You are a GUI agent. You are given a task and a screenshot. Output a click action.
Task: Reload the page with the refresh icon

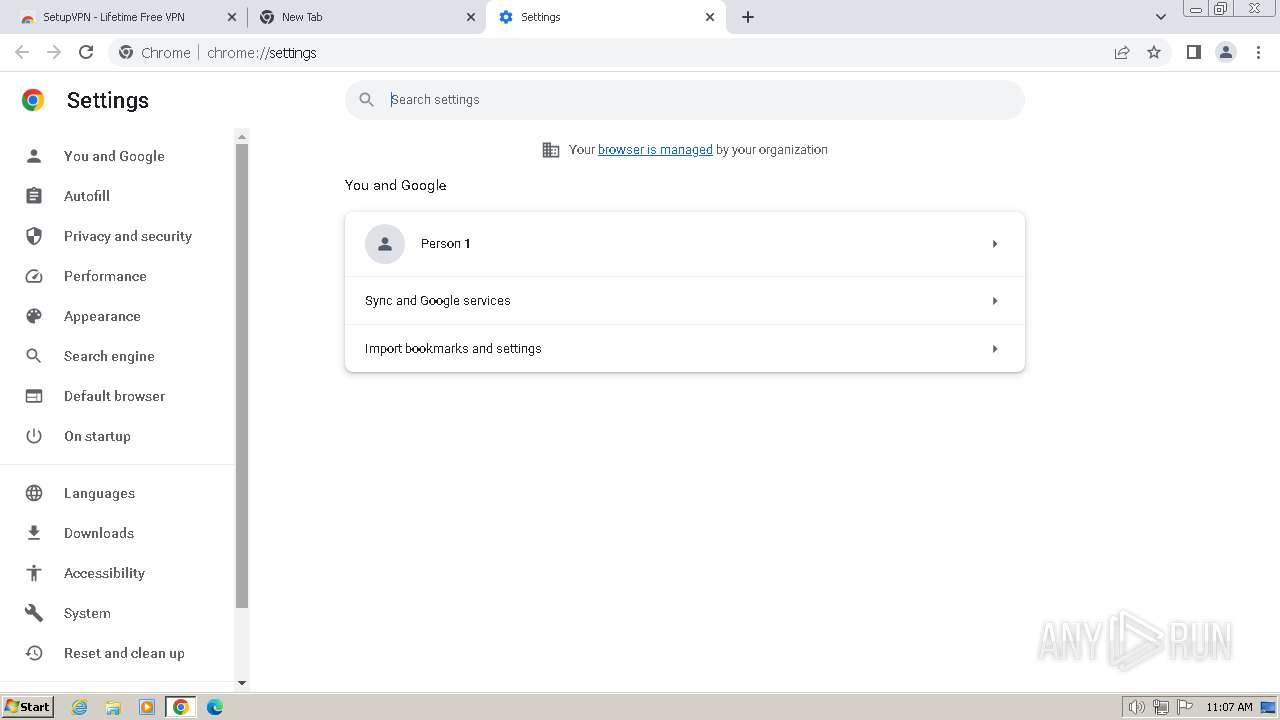tap(86, 52)
